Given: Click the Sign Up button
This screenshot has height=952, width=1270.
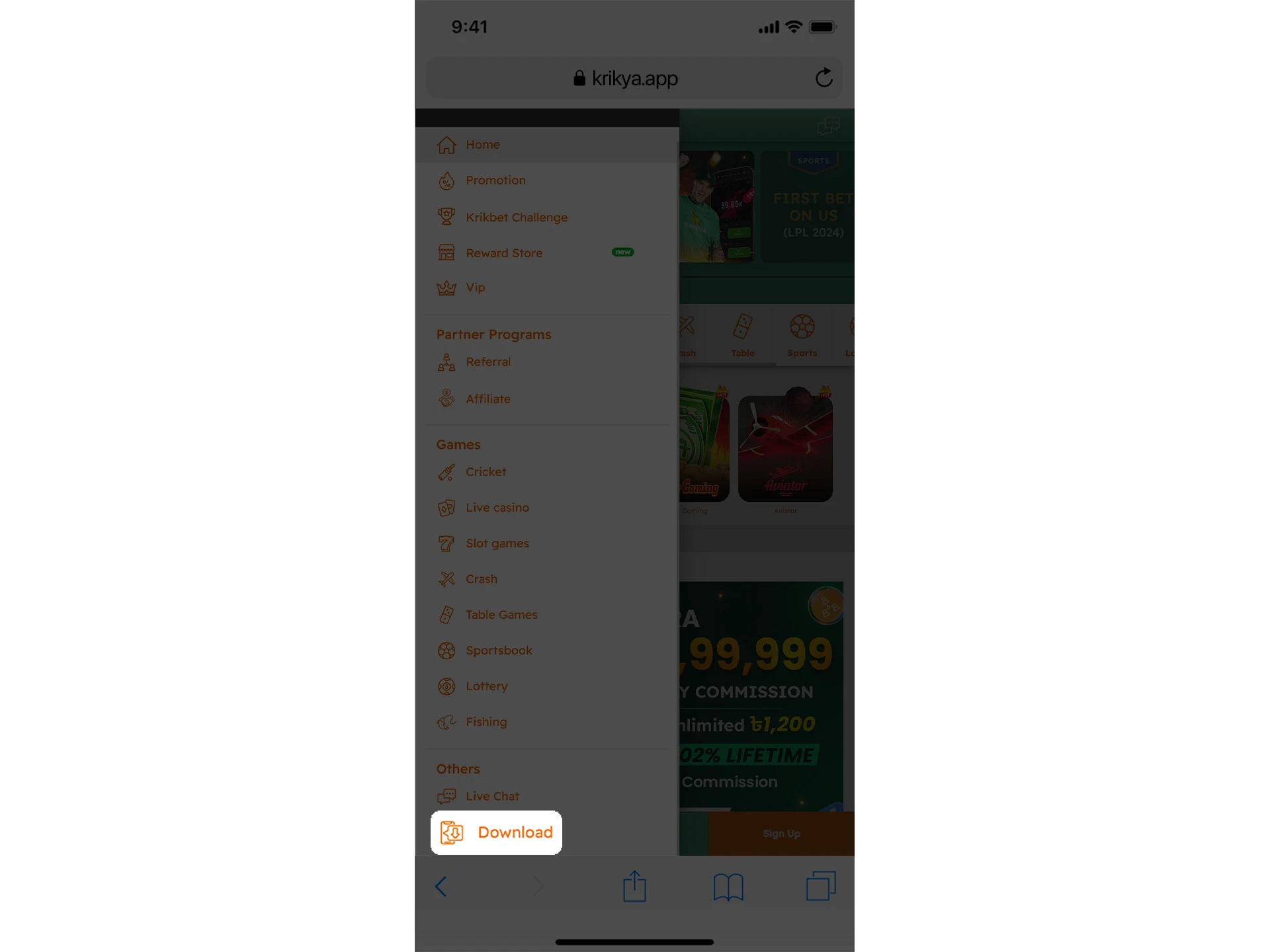Looking at the screenshot, I should pyautogui.click(x=781, y=833).
